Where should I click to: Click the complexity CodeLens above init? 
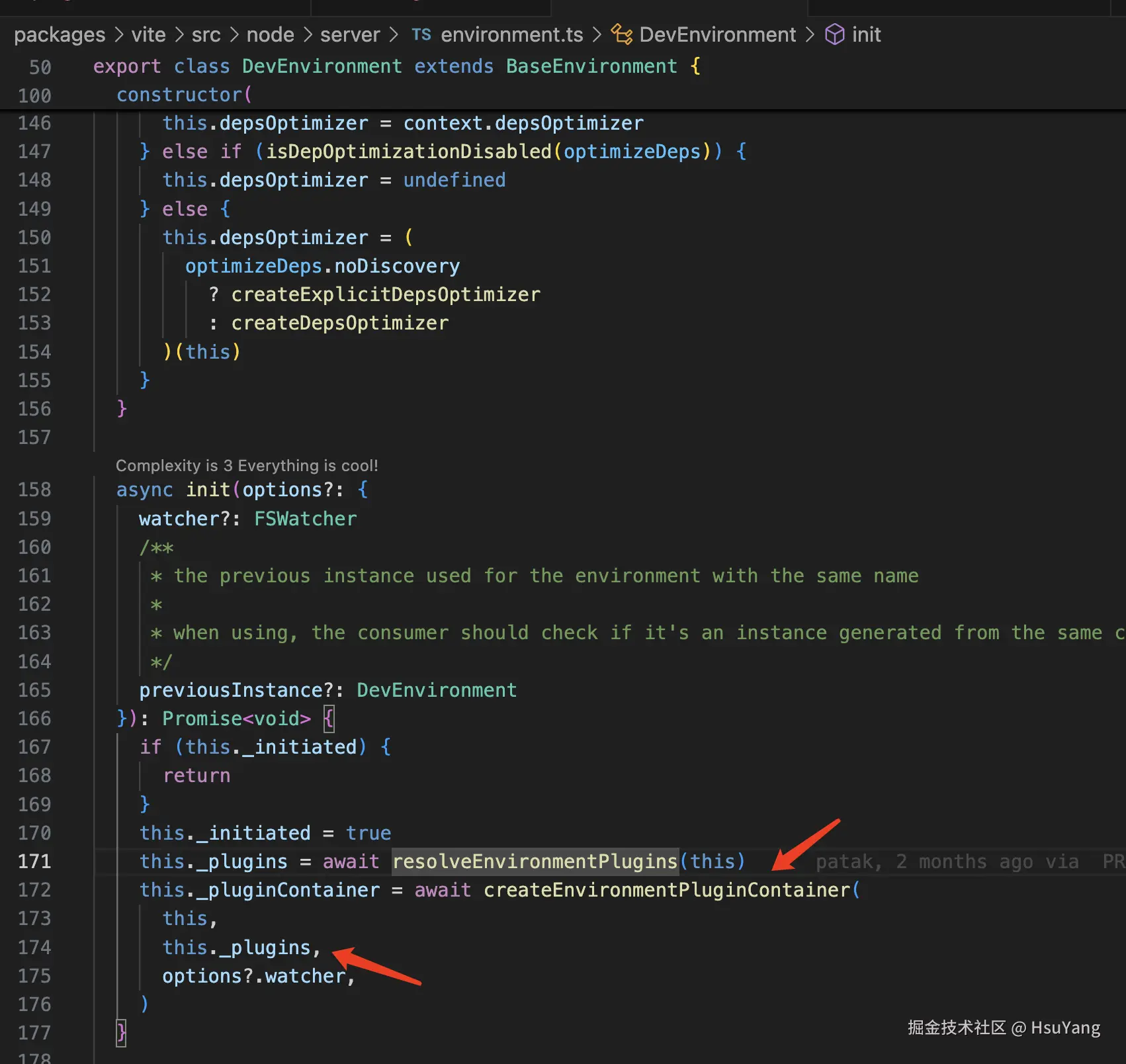point(247,465)
